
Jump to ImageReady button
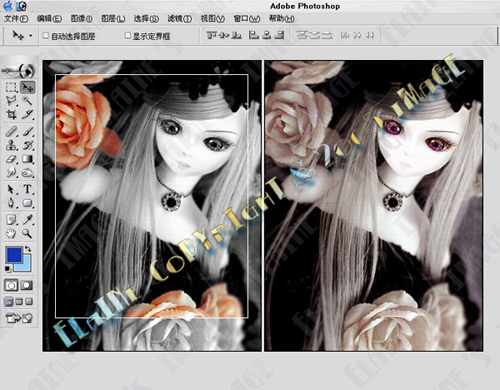[19, 318]
